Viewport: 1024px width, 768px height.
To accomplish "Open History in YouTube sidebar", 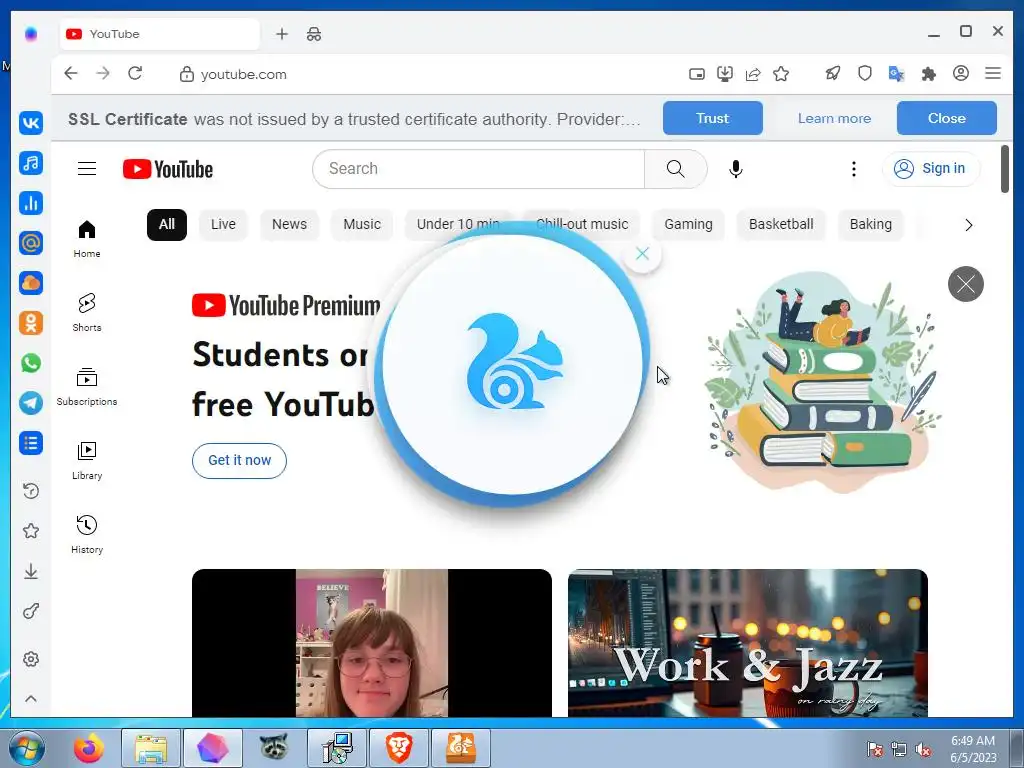I will coord(87,534).
